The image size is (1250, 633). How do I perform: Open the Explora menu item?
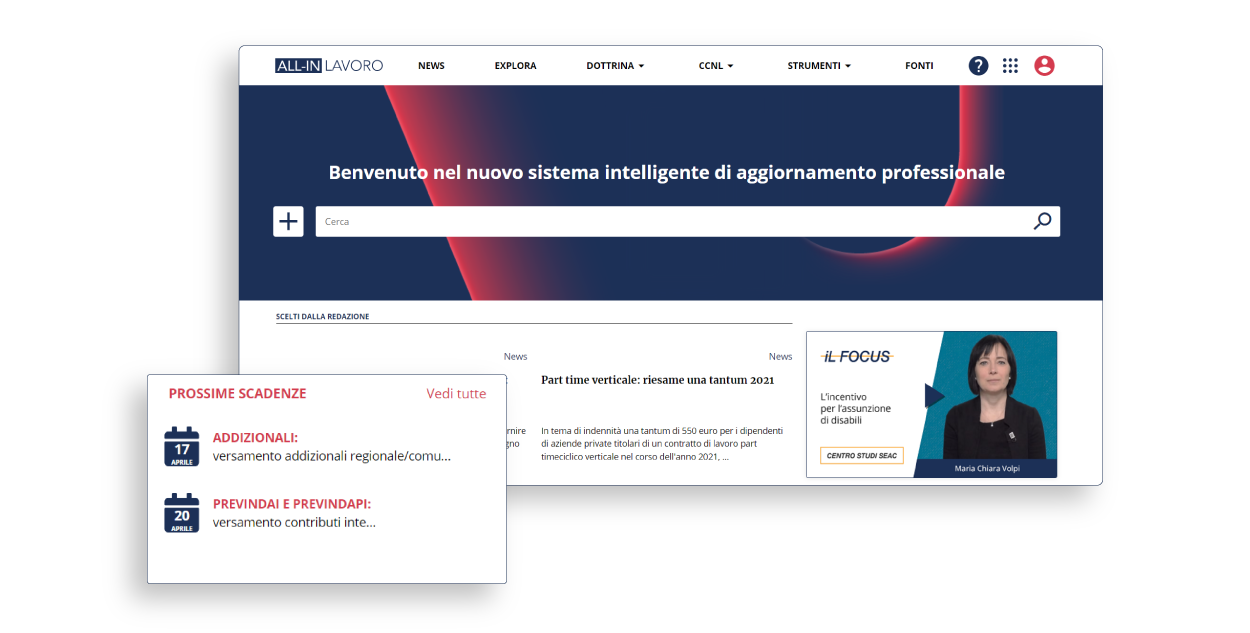(x=515, y=66)
